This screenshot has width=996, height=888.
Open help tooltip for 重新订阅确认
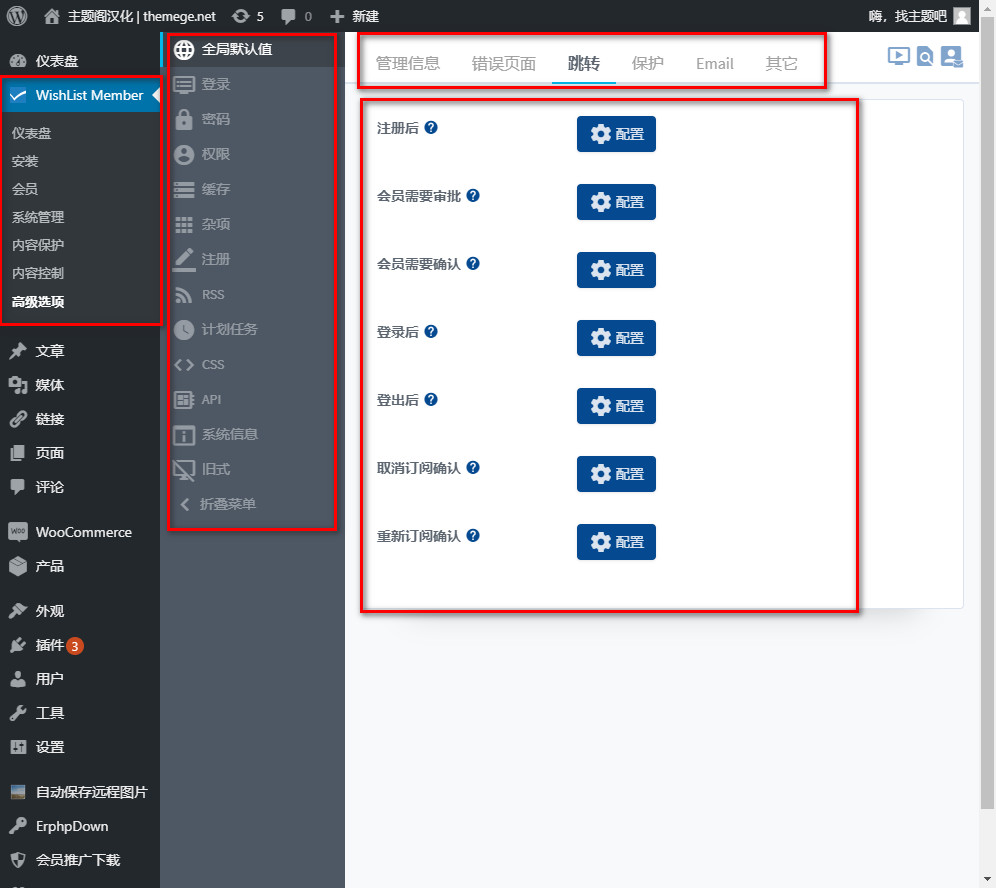[x=473, y=535]
